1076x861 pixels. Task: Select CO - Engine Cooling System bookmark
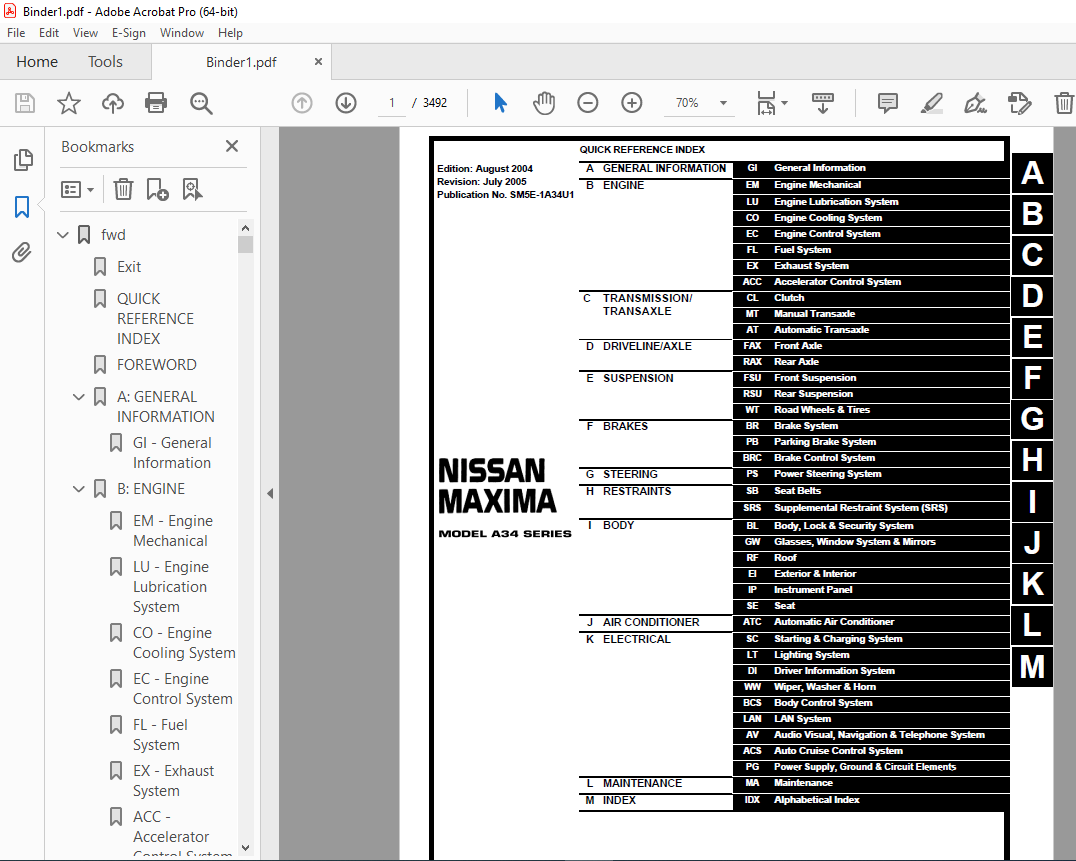click(184, 643)
